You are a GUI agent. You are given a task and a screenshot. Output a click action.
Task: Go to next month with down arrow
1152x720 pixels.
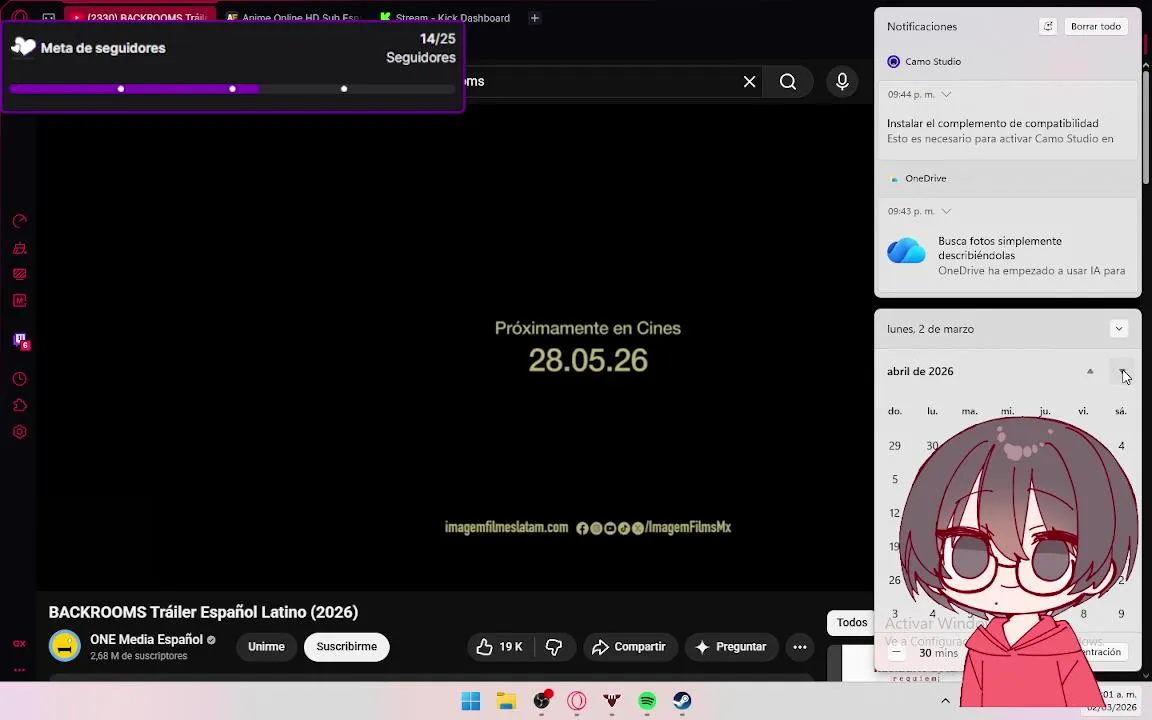click(1123, 372)
